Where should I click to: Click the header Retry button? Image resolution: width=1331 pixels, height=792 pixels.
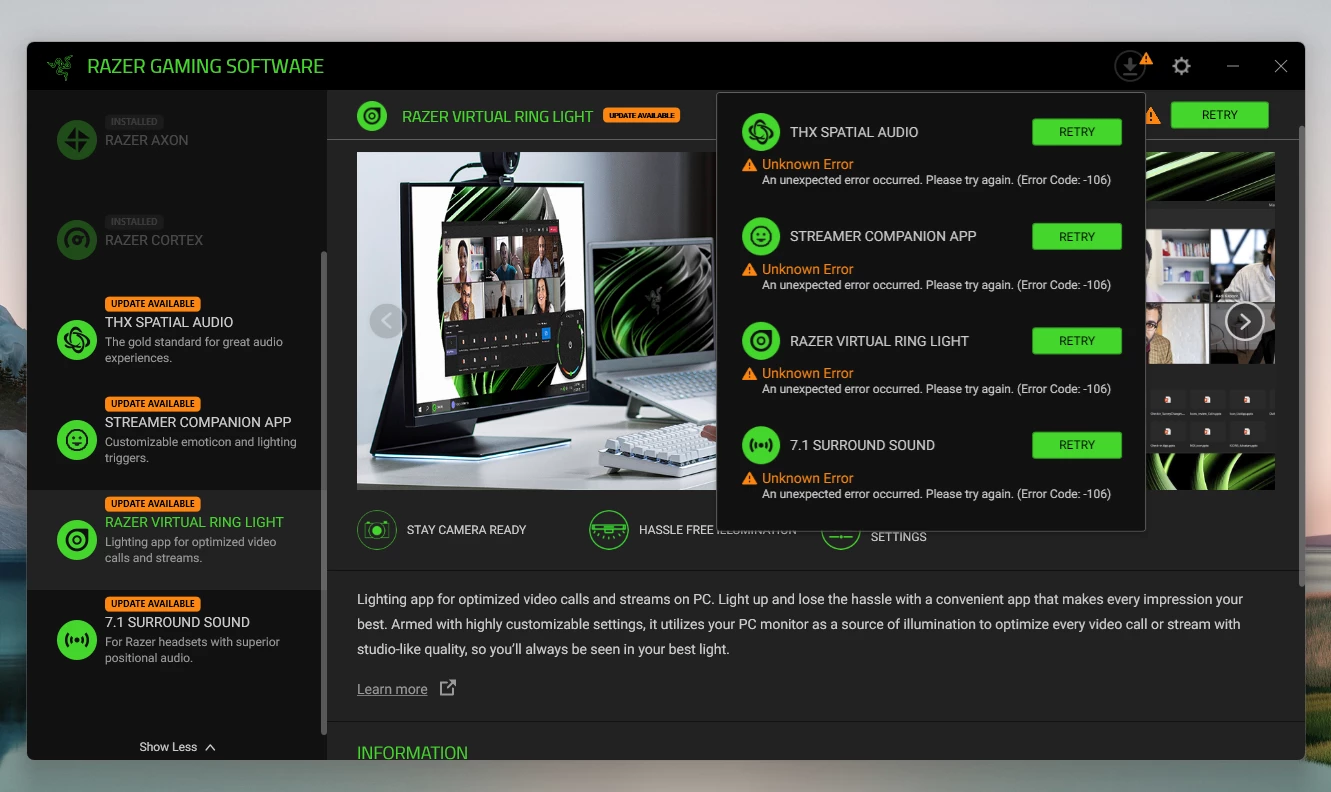click(x=1220, y=115)
